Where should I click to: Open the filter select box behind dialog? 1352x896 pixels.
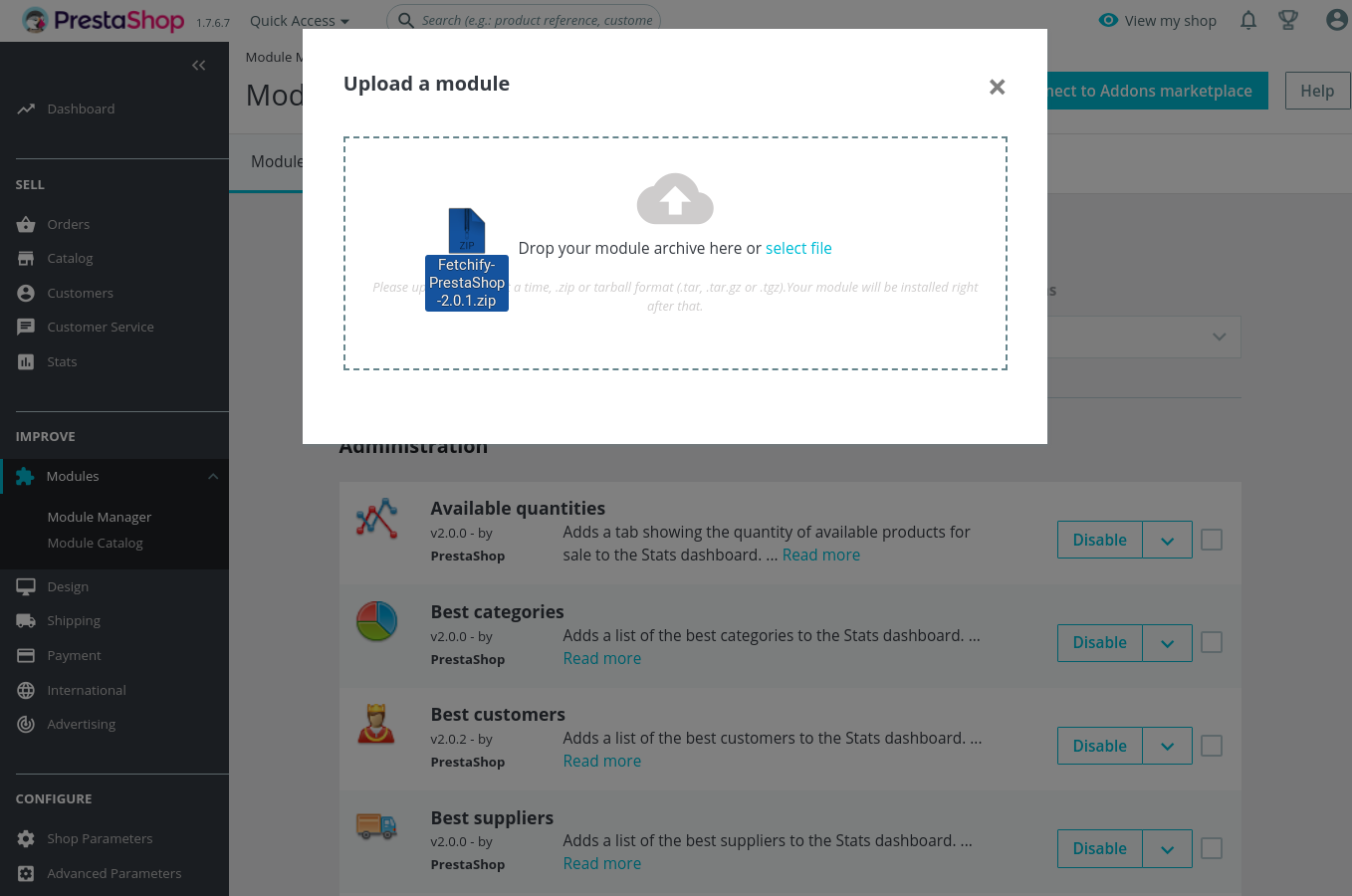tap(1144, 337)
